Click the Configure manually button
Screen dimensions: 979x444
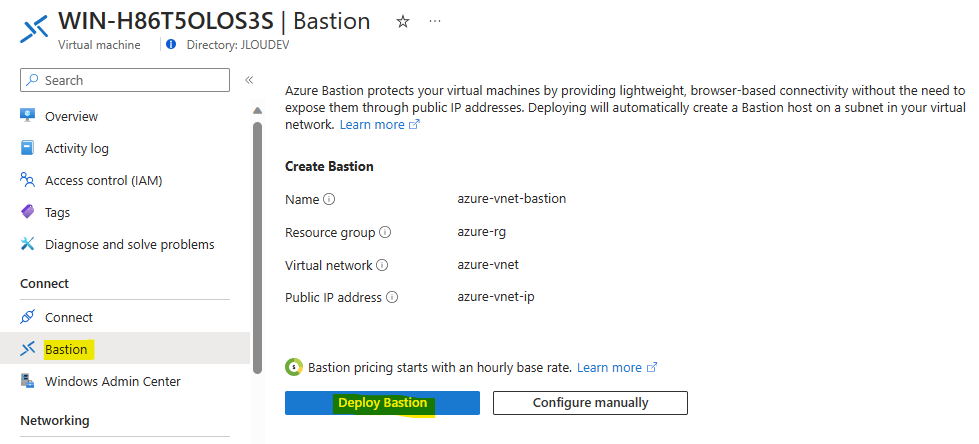(590, 403)
